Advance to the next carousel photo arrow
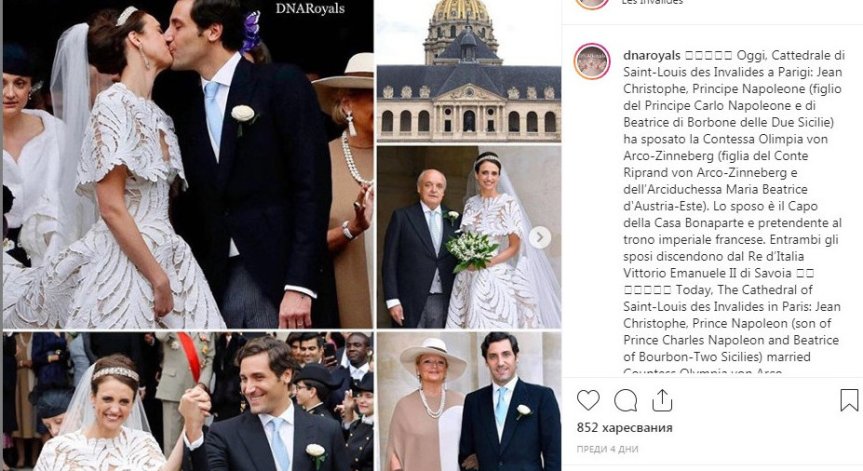Viewport: 863px width, 471px height. pyautogui.click(x=540, y=237)
